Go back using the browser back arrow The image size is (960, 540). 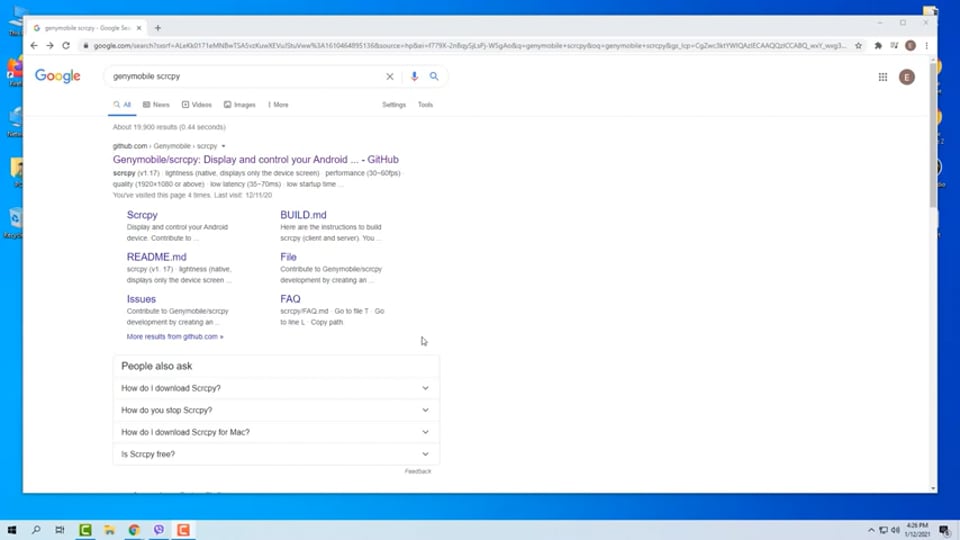point(34,45)
